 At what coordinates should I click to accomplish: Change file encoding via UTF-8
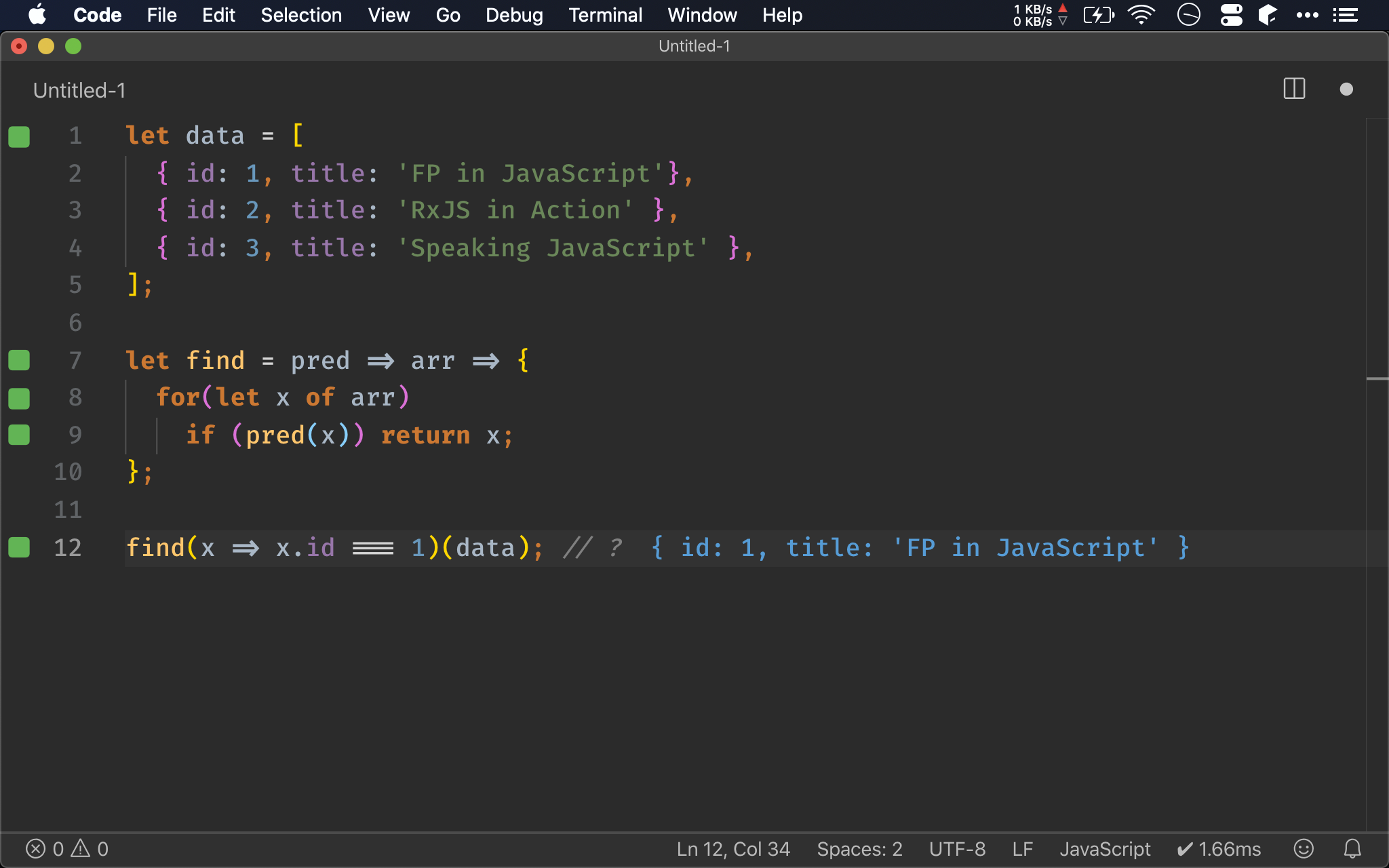[x=957, y=849]
